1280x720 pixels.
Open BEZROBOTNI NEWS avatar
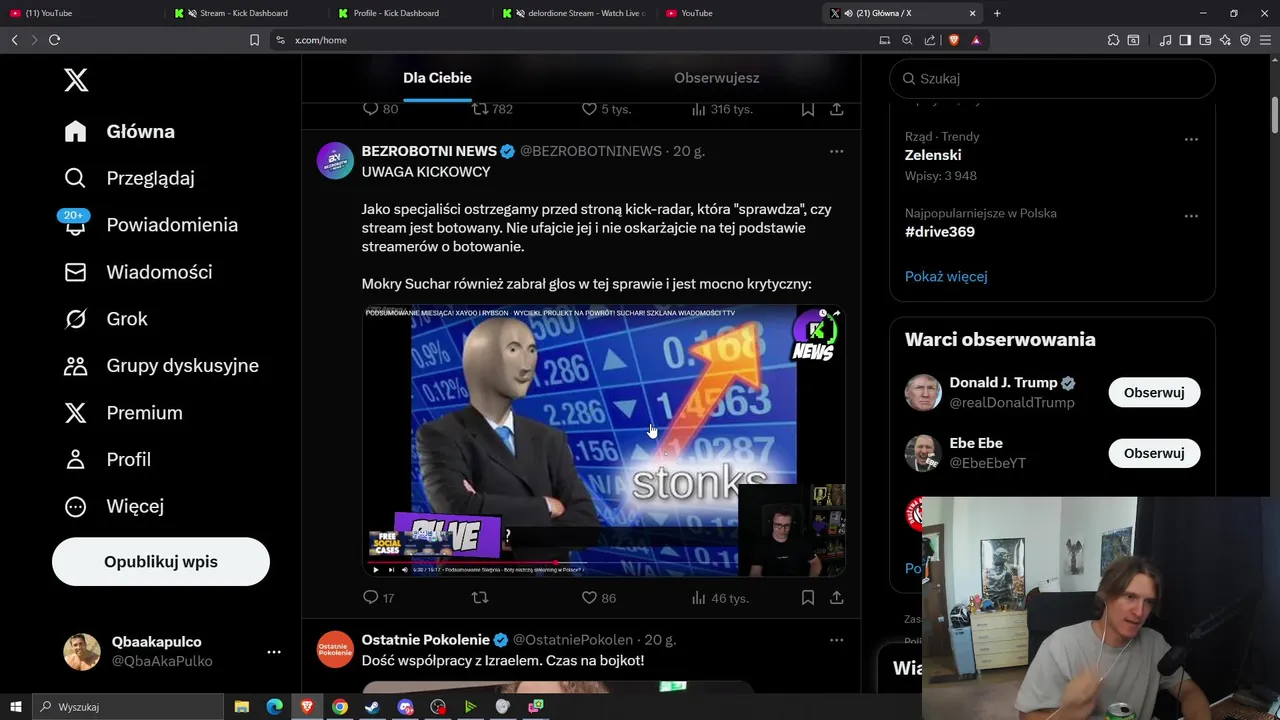pos(335,160)
